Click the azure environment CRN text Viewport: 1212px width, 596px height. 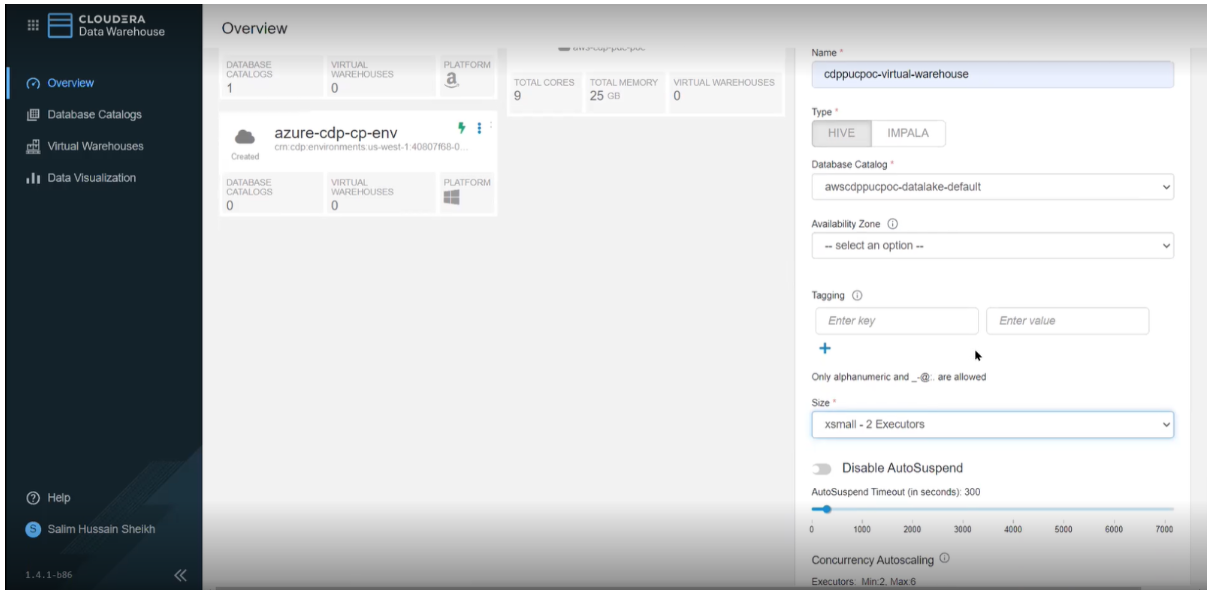(369, 148)
